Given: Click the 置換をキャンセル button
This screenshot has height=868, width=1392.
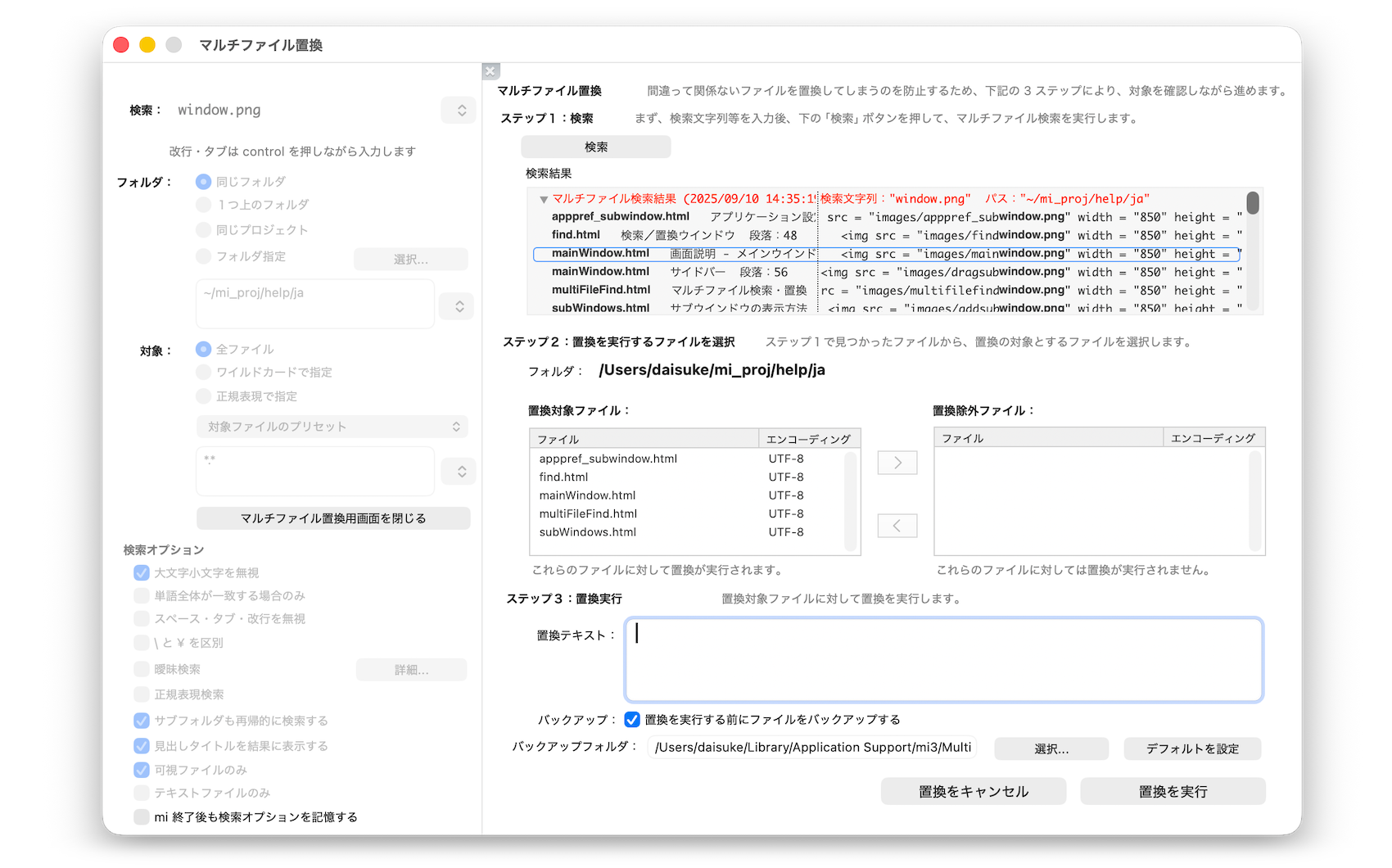Looking at the screenshot, I should tap(973, 791).
